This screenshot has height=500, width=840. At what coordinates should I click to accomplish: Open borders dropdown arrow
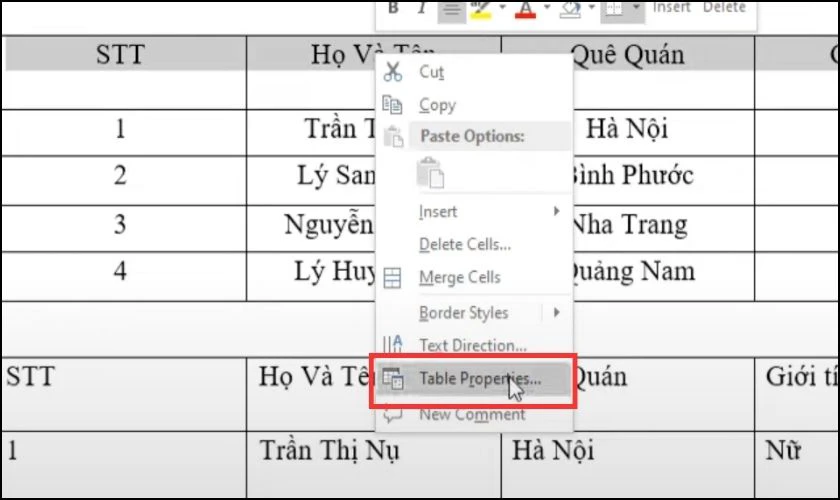pos(636,8)
